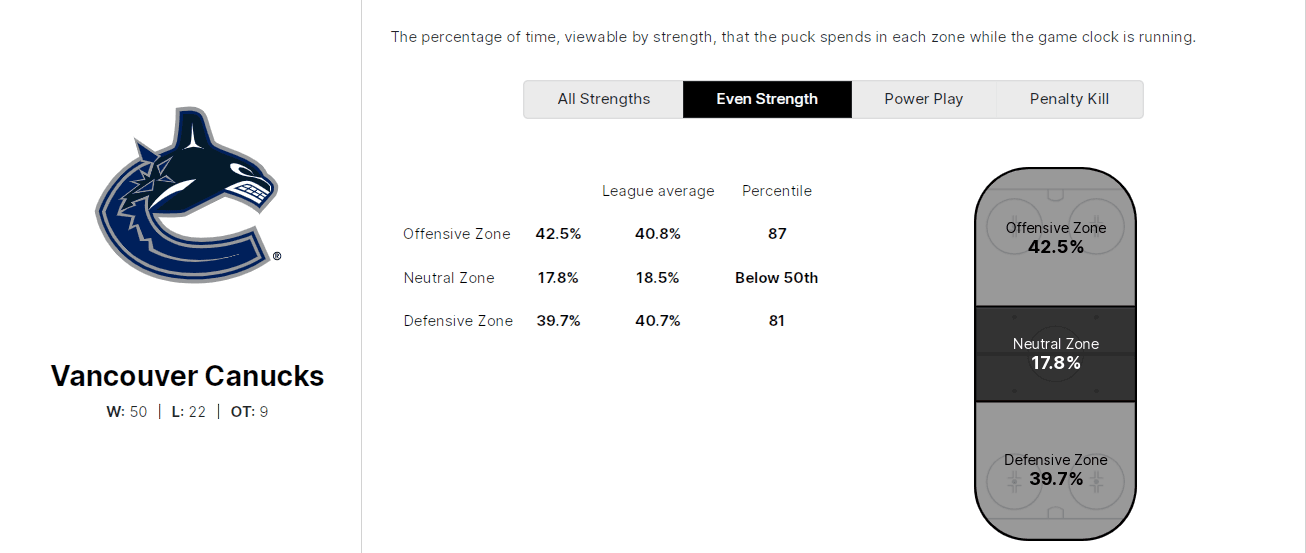Click the Defensive Zone percentile value 81
This screenshot has width=1306, height=553.
(x=777, y=321)
